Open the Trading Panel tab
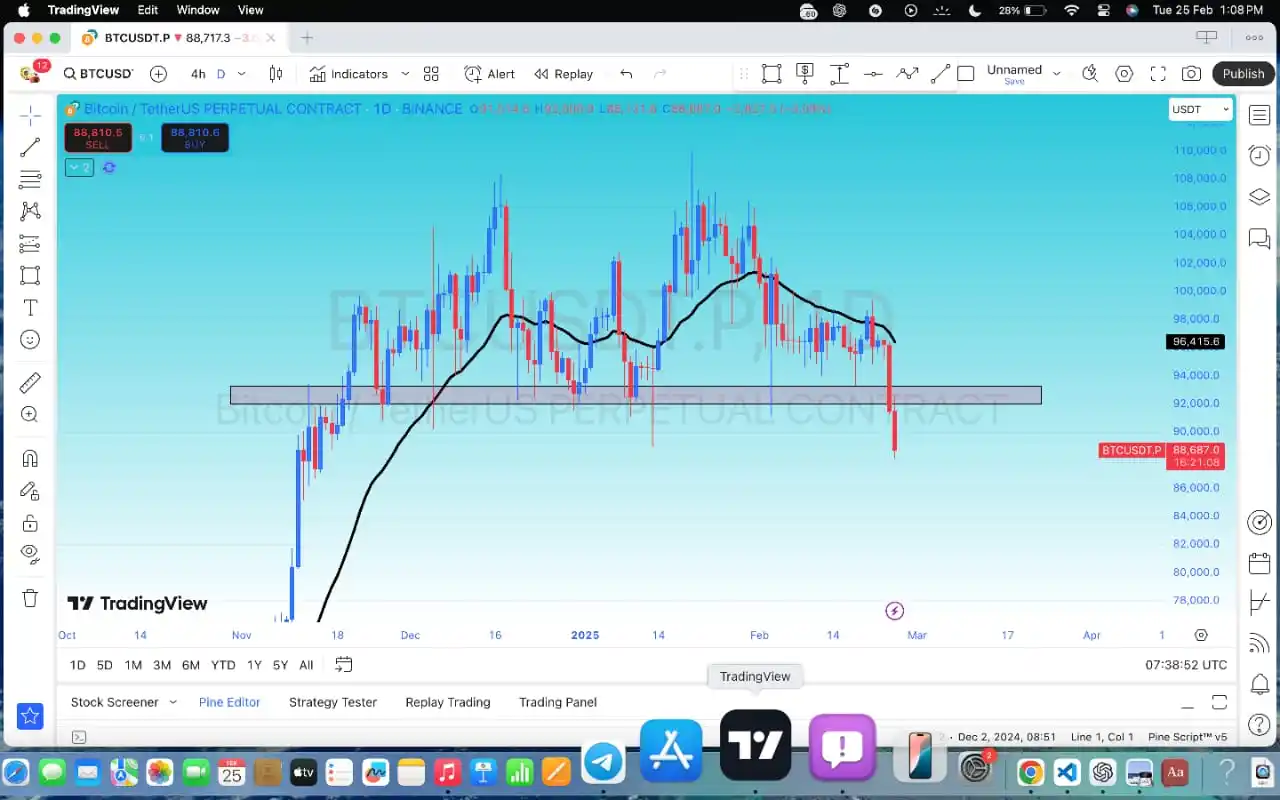Viewport: 1280px width, 800px height. point(558,702)
